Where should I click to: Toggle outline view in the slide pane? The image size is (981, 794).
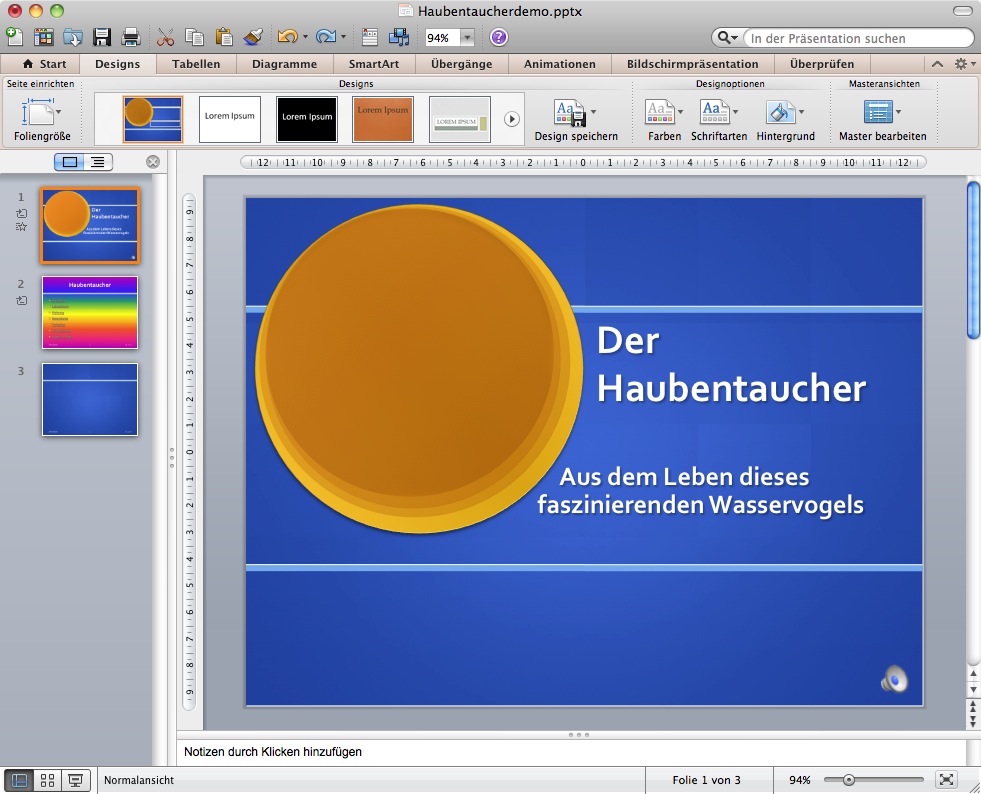(x=98, y=162)
